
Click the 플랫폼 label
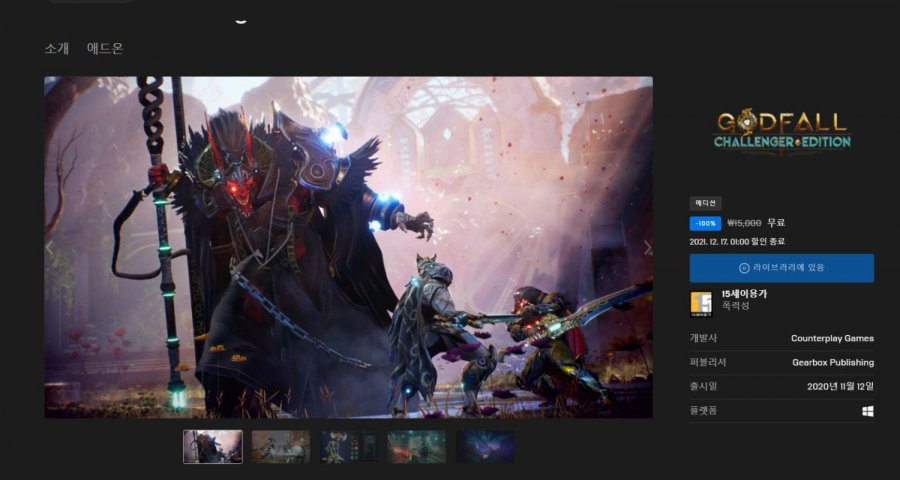click(x=703, y=411)
